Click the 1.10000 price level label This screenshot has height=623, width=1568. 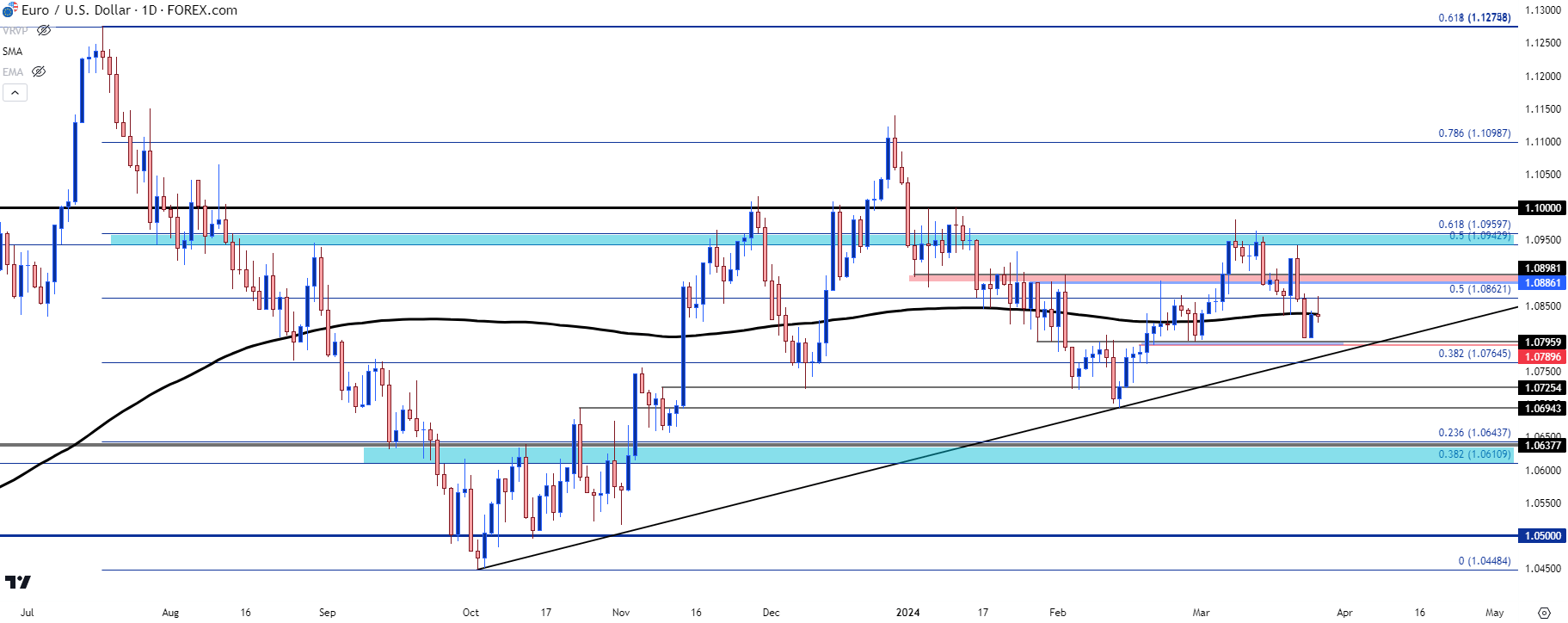point(1542,208)
